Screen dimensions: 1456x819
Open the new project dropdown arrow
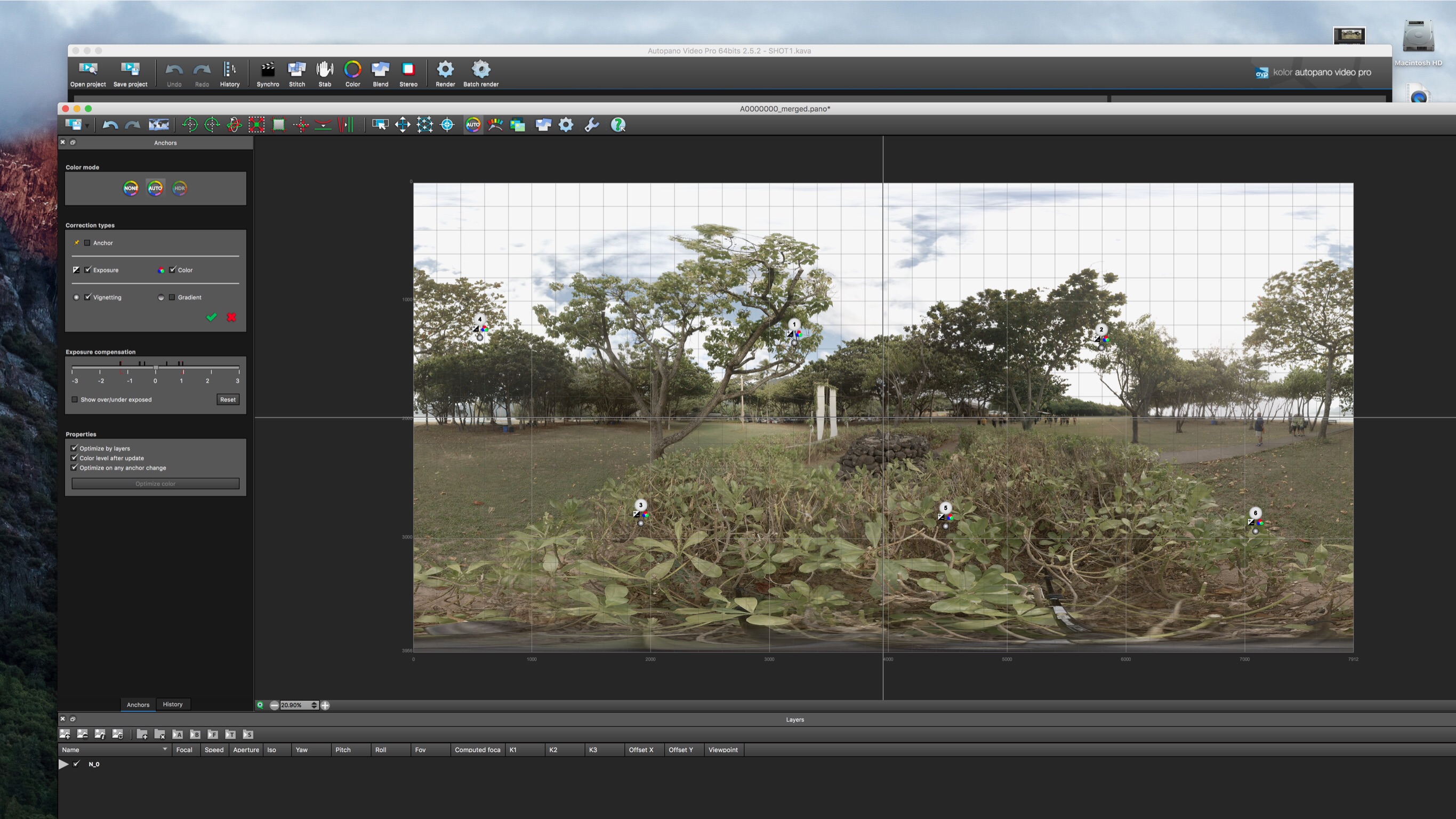tap(87, 126)
